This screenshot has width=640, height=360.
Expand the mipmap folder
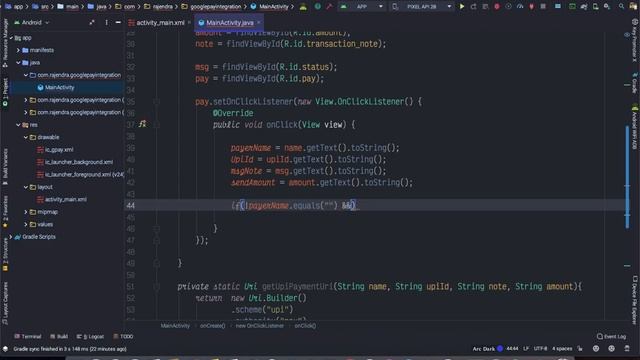pyautogui.click(x=26, y=212)
